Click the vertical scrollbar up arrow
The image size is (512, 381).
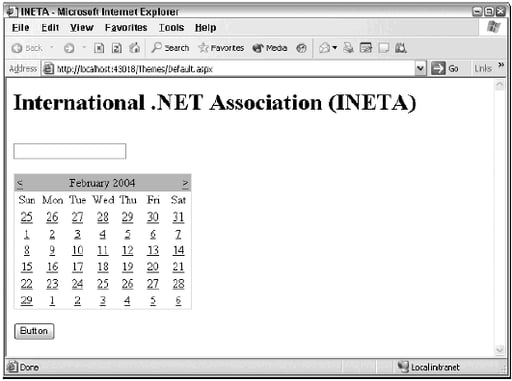pyautogui.click(x=499, y=85)
